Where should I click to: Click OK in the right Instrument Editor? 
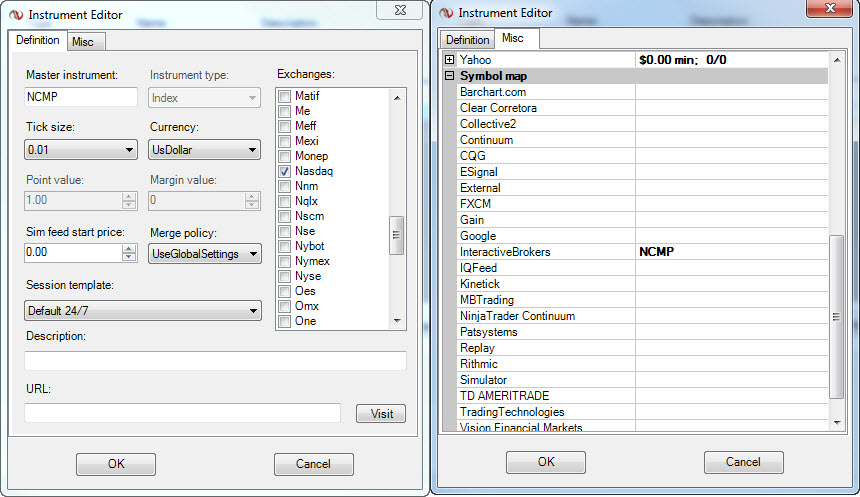[x=546, y=462]
